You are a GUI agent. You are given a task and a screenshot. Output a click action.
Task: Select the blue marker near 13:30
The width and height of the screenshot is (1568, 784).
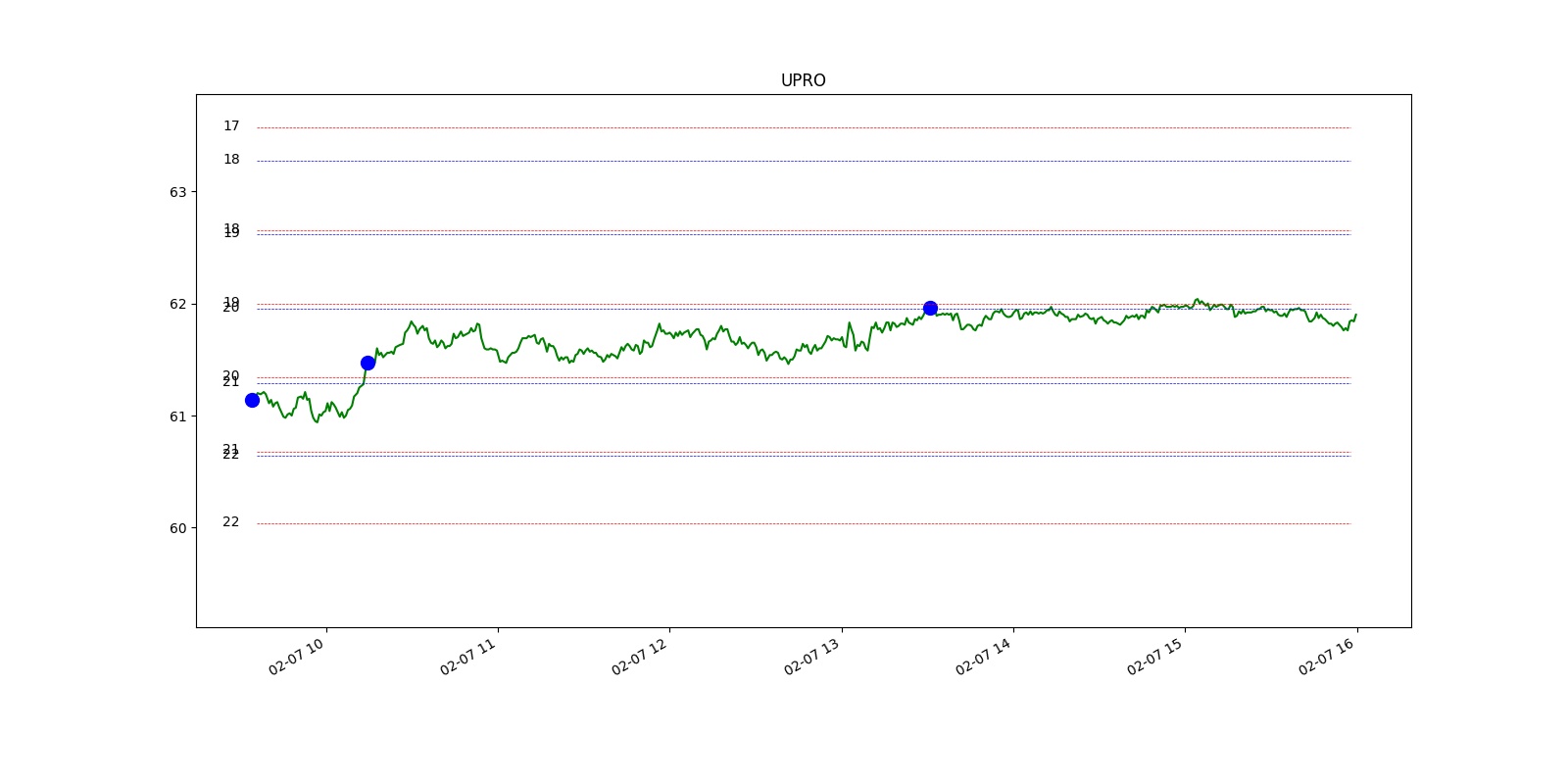tap(930, 308)
